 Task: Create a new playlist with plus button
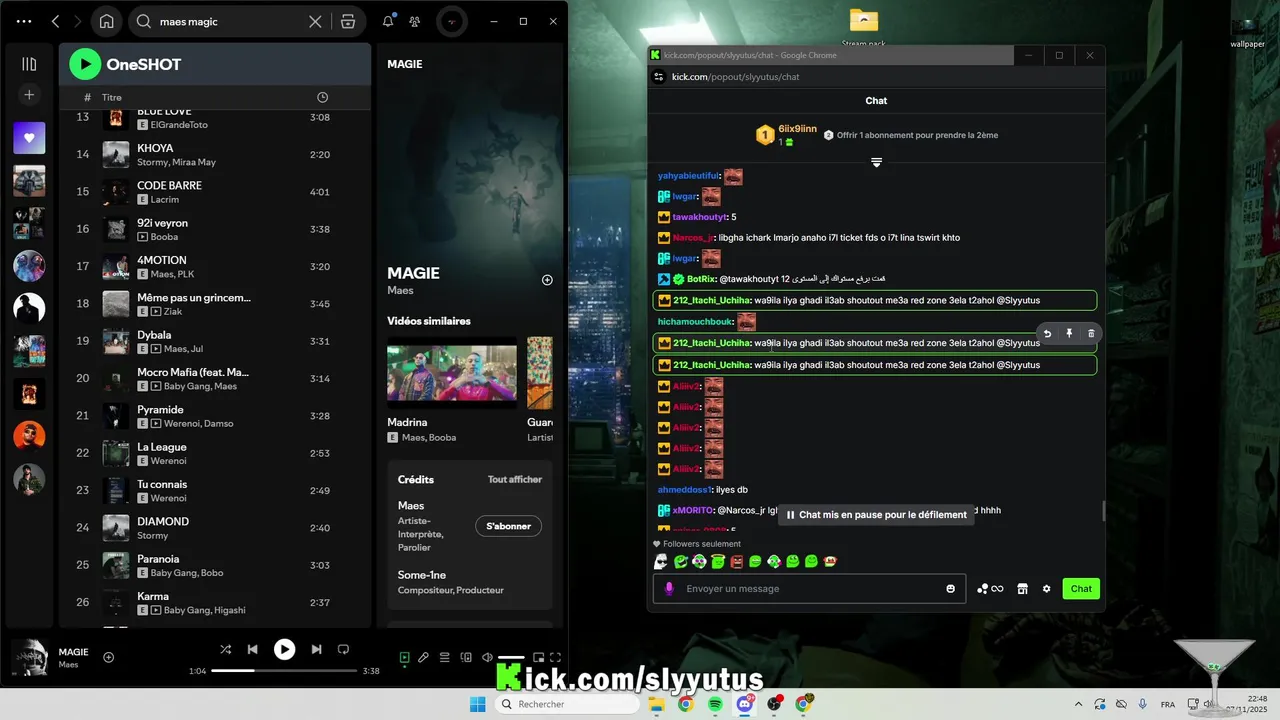point(29,95)
